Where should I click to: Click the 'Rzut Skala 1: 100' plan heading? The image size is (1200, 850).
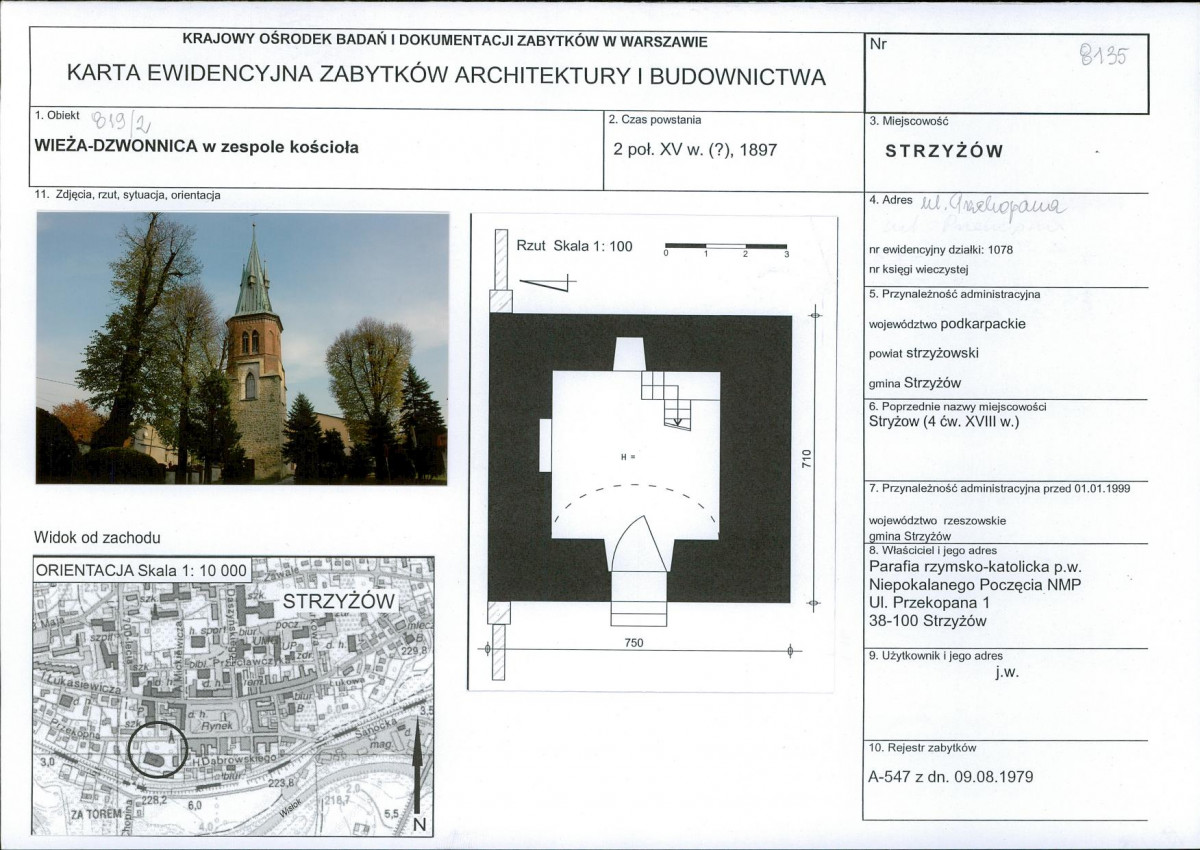[574, 246]
